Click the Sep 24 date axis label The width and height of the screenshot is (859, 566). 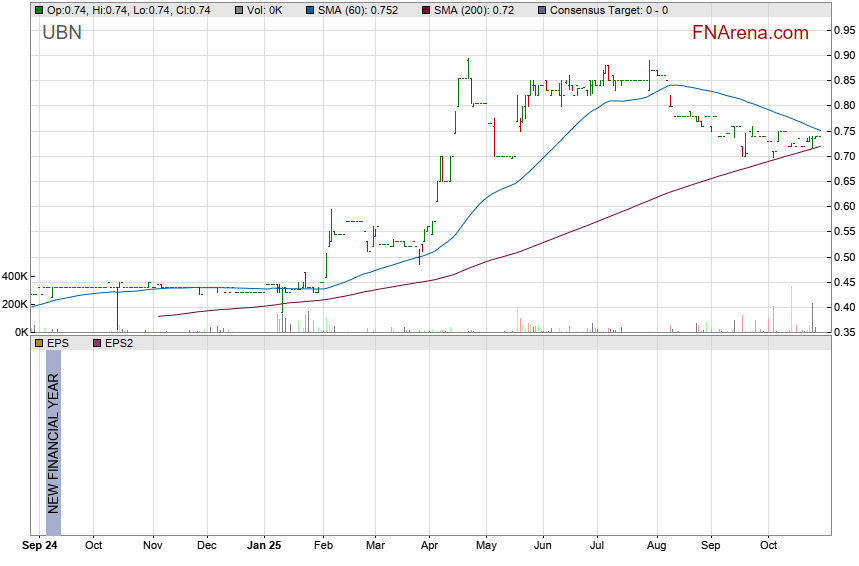tap(40, 546)
